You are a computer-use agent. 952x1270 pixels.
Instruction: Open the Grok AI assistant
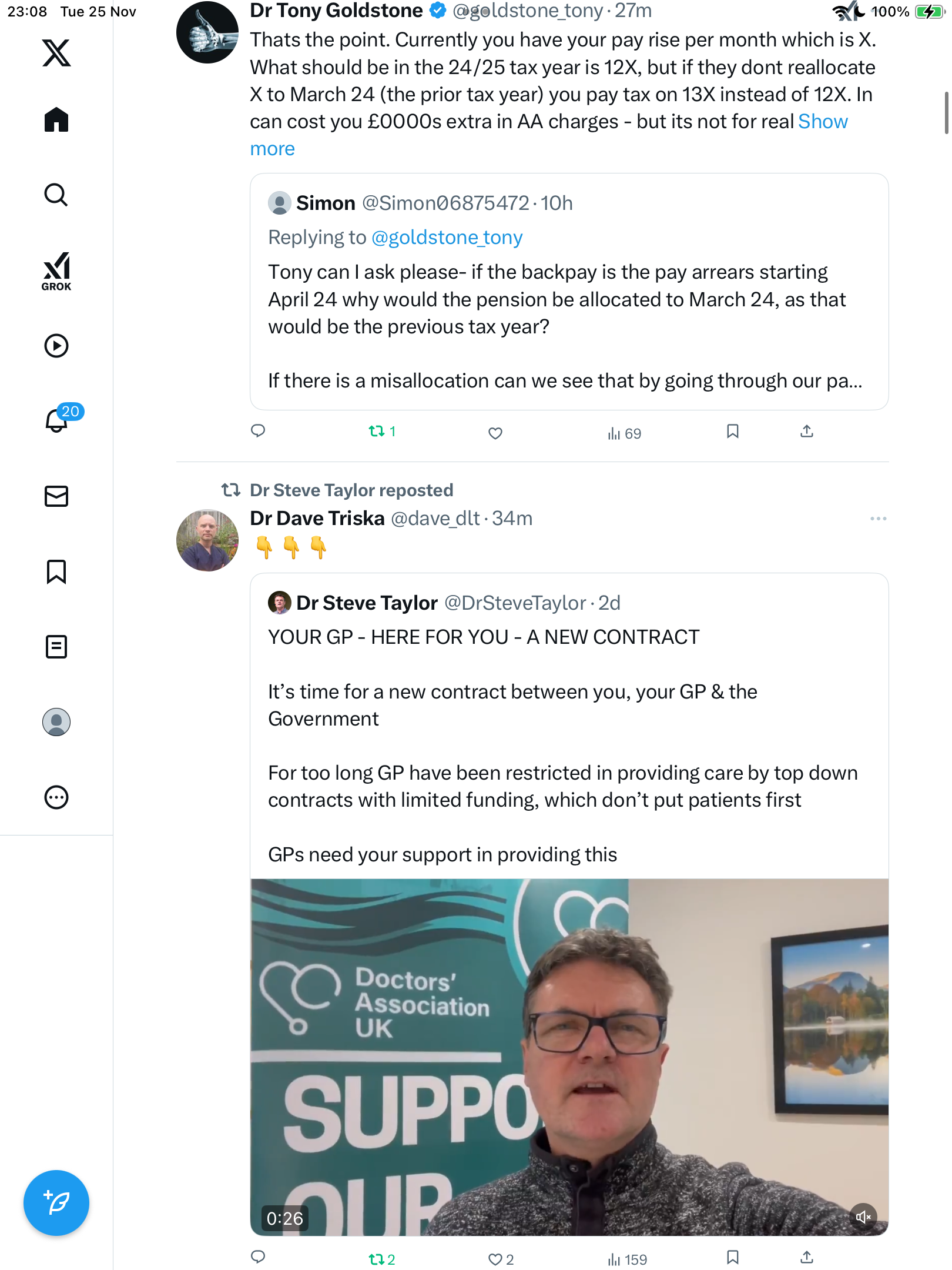click(56, 271)
